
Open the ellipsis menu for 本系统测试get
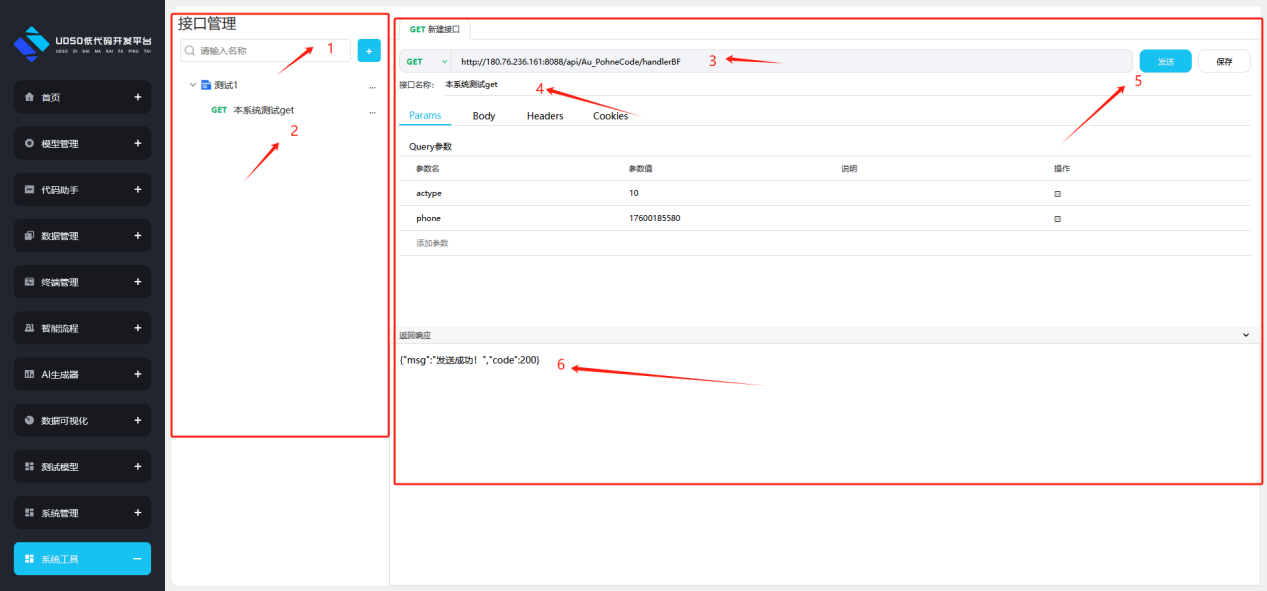[372, 111]
